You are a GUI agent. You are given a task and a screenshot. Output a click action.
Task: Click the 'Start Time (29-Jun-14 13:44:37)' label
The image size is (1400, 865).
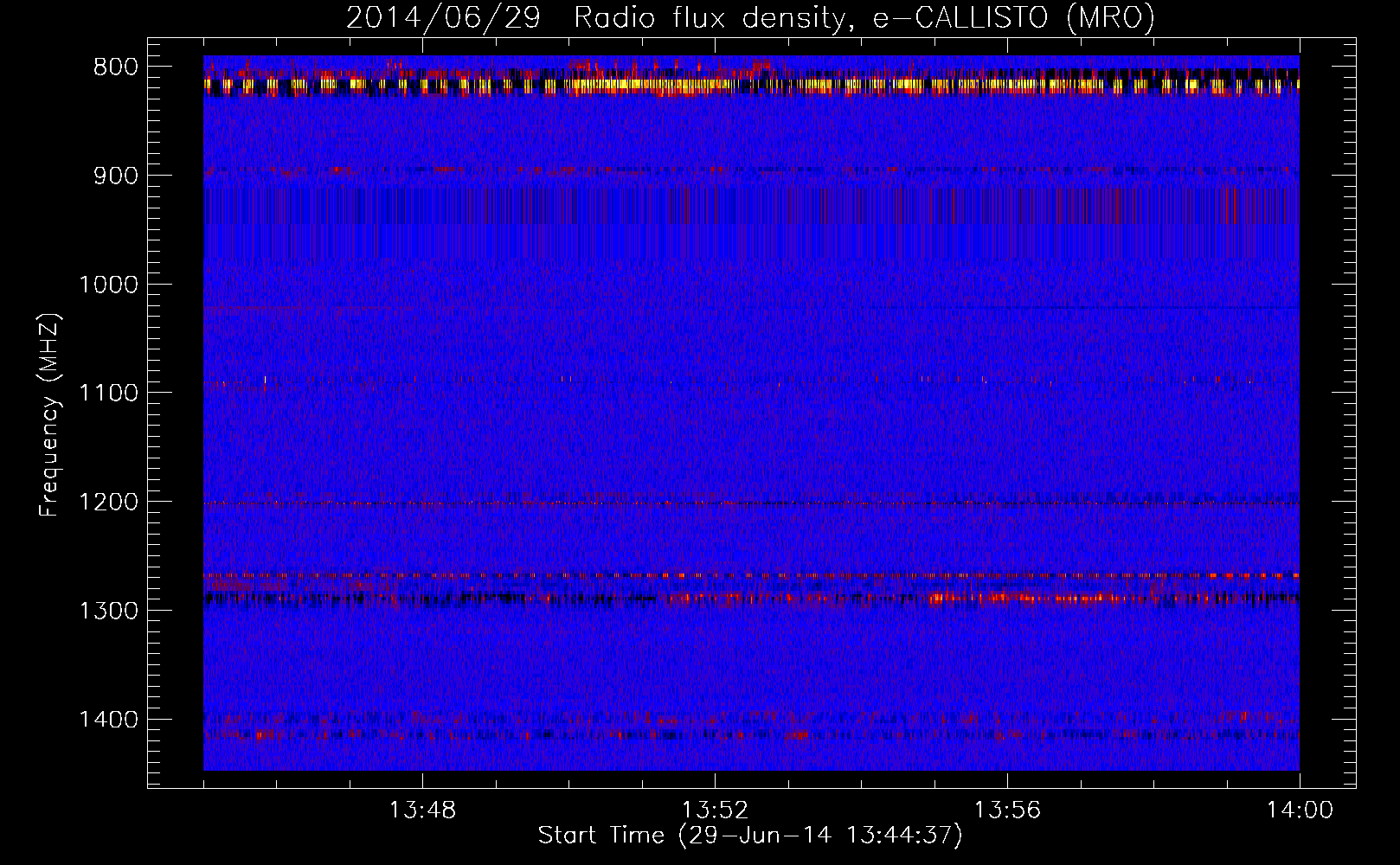tap(750, 836)
